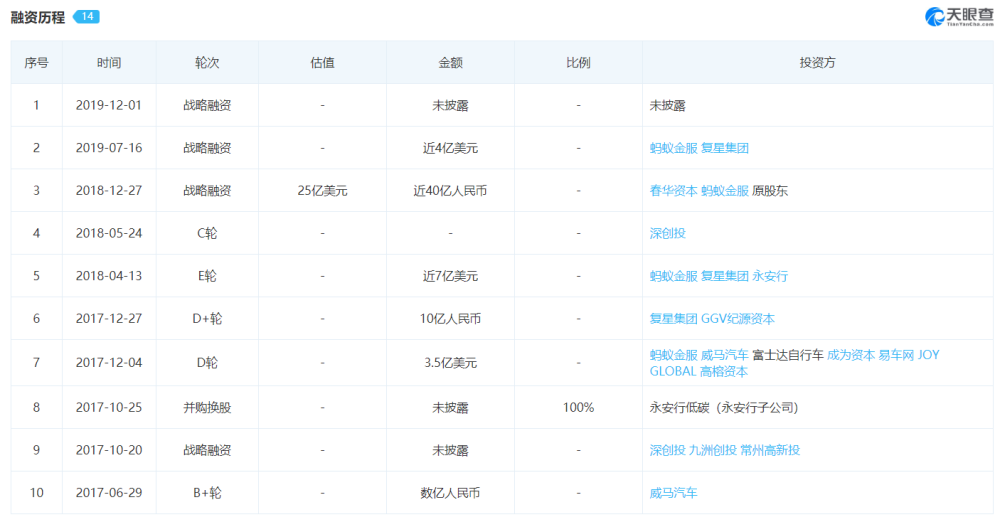The image size is (1000, 522).
Task: Click the 原股东 investor text
Action: [770, 191]
